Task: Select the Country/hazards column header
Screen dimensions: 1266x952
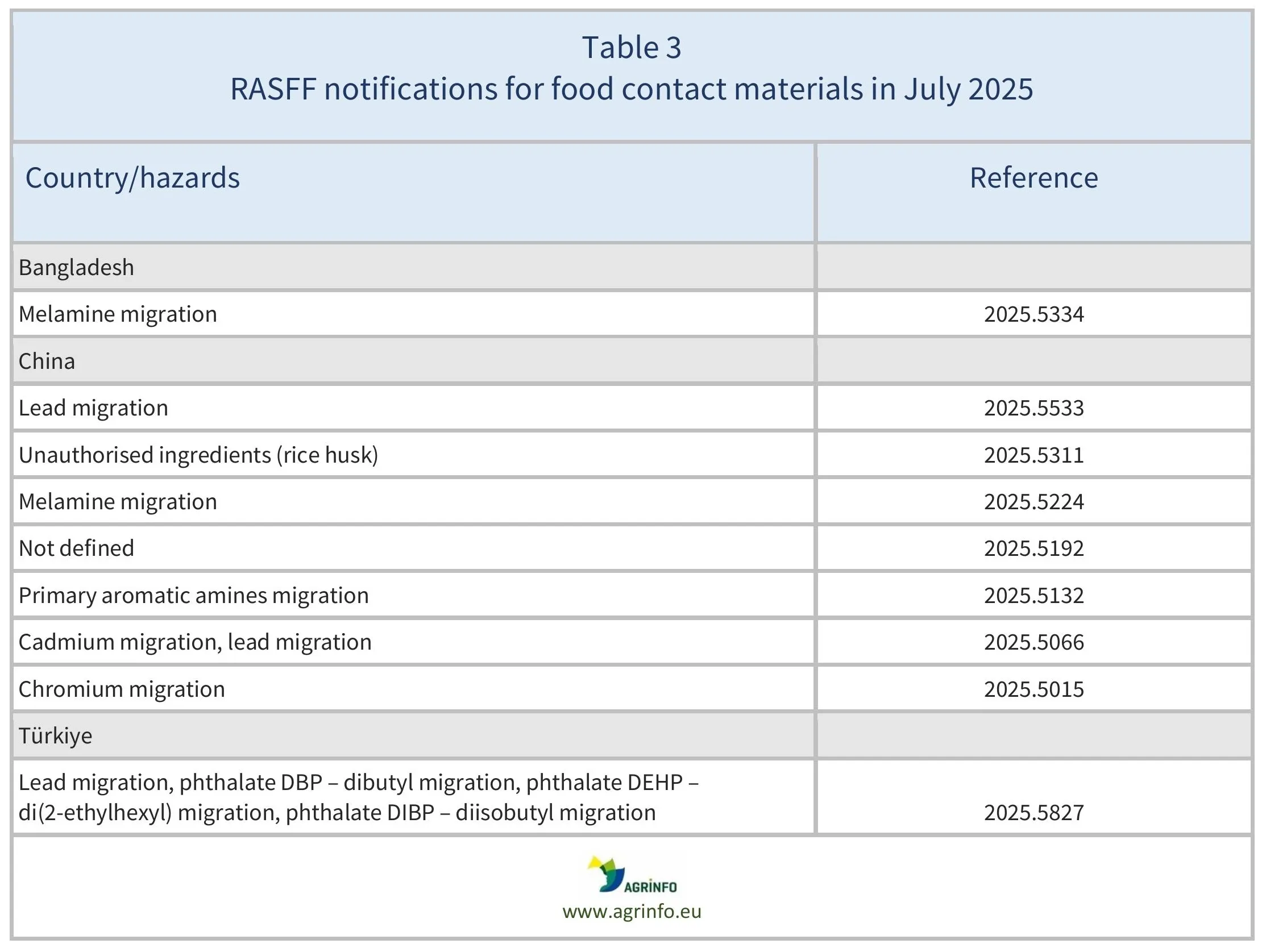Action: (132, 178)
